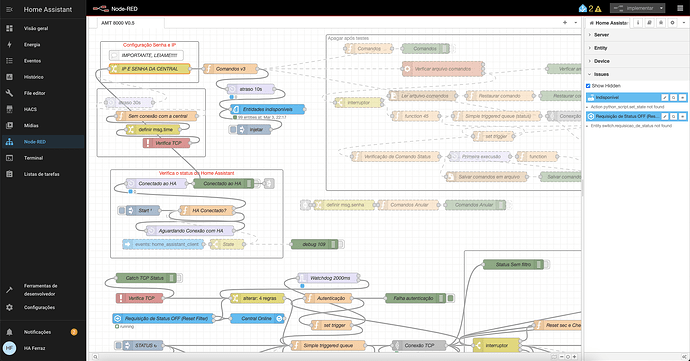Toggle the debug 109 node output button
Viewport: 690px width, 361px height.
[341, 244]
